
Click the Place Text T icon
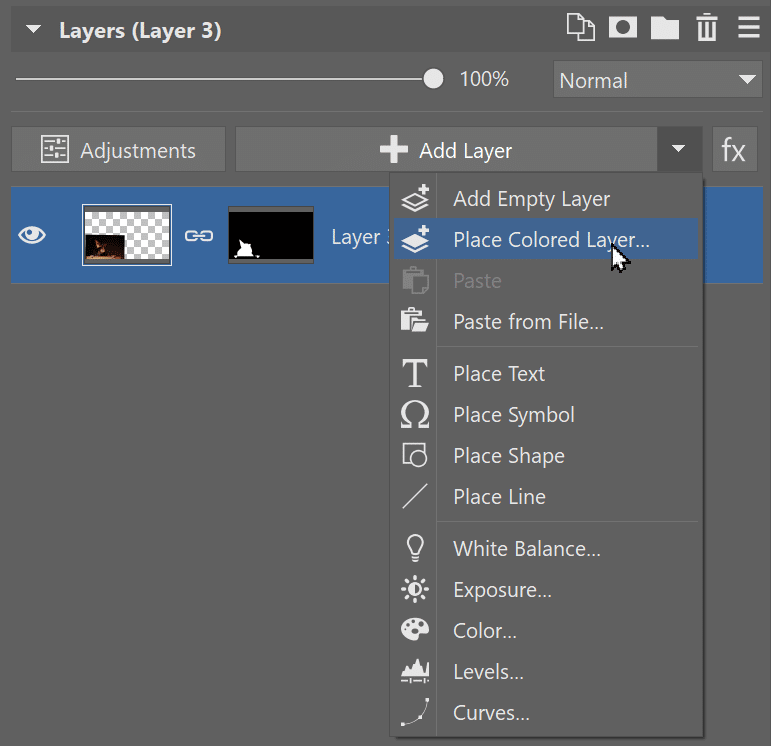pyautogui.click(x=414, y=374)
